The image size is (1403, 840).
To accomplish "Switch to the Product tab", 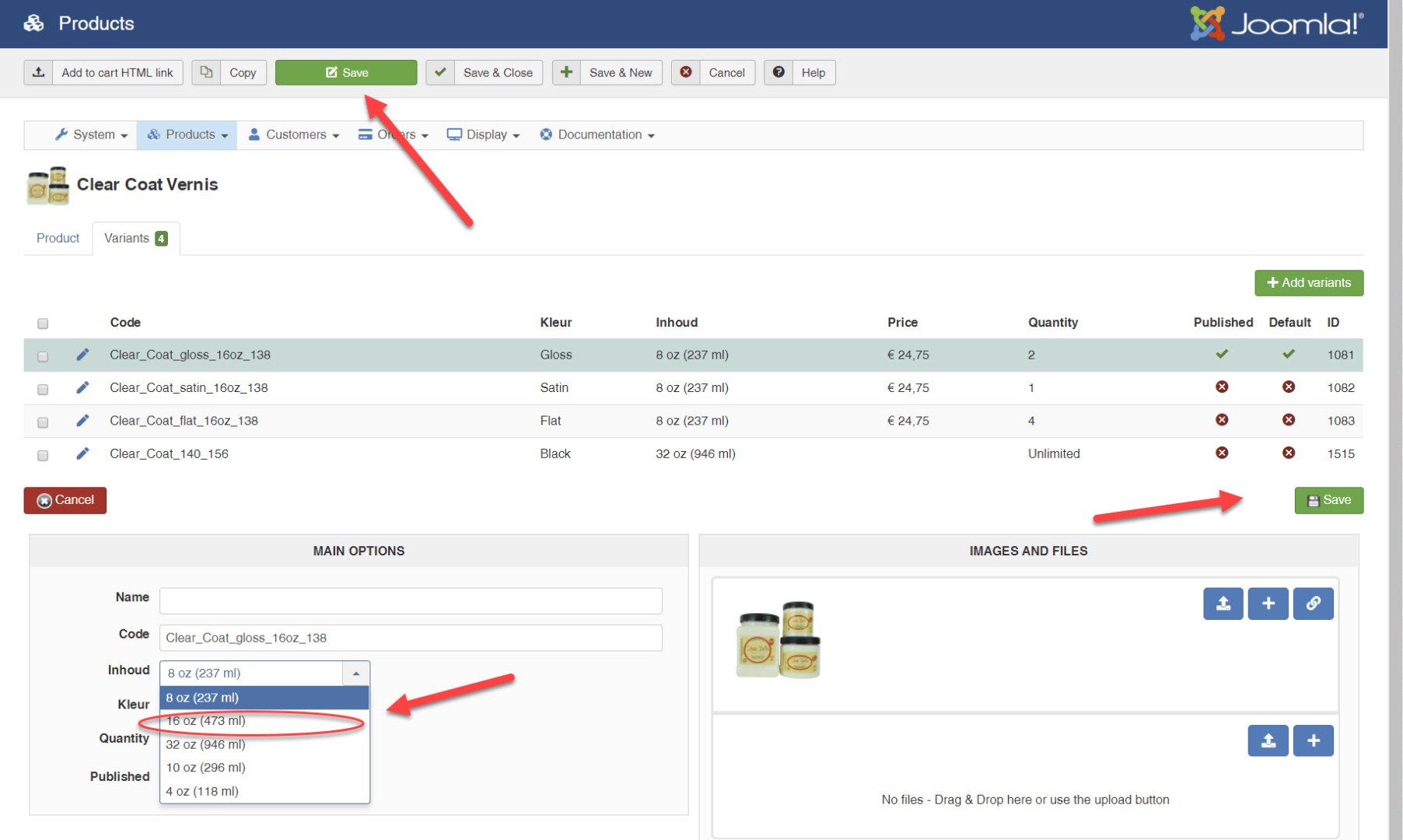I will click(58, 238).
